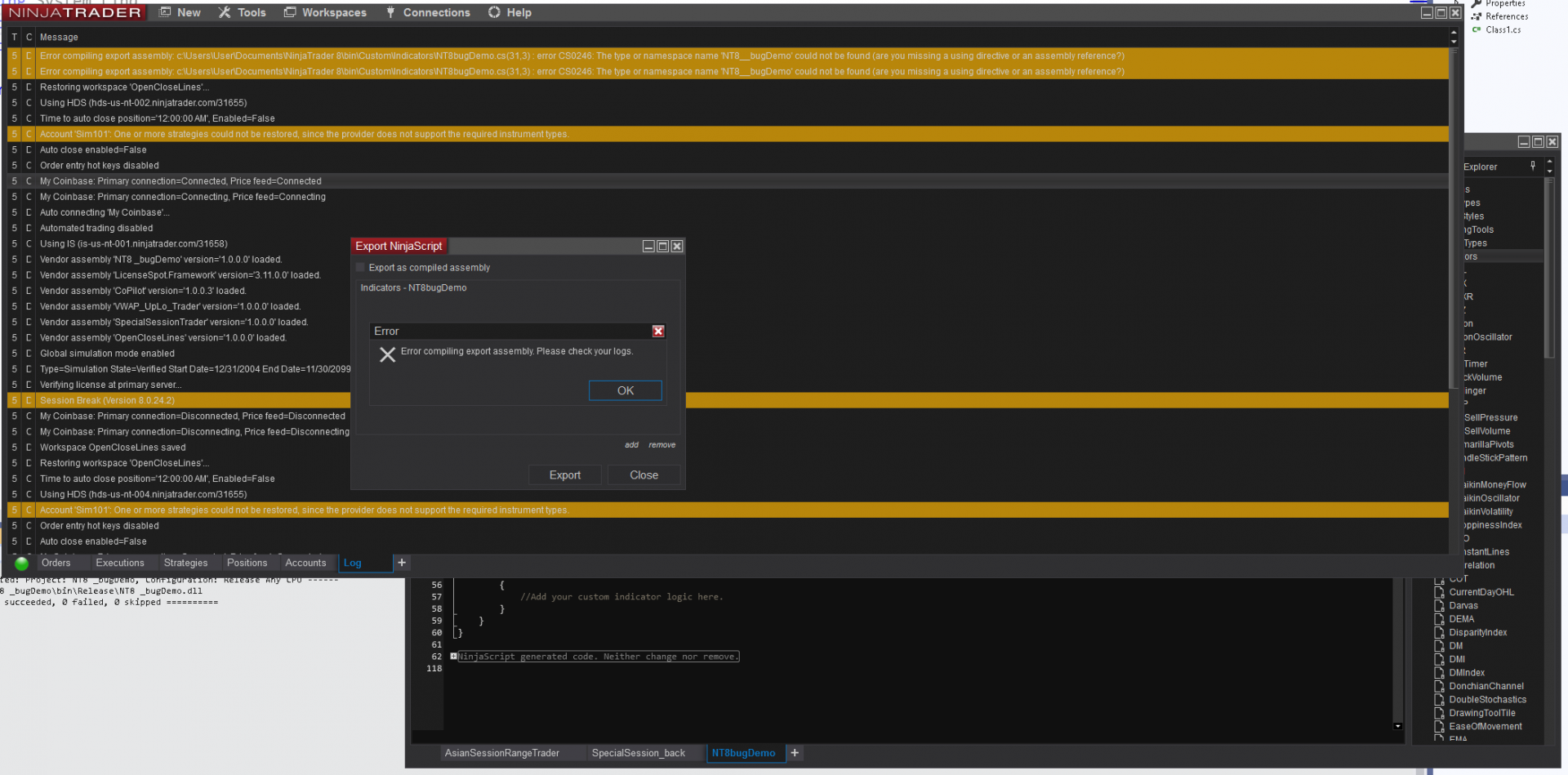Screen dimensions: 1568x775
Task: Open the New menu in NinjaTrader
Action: pos(180,12)
